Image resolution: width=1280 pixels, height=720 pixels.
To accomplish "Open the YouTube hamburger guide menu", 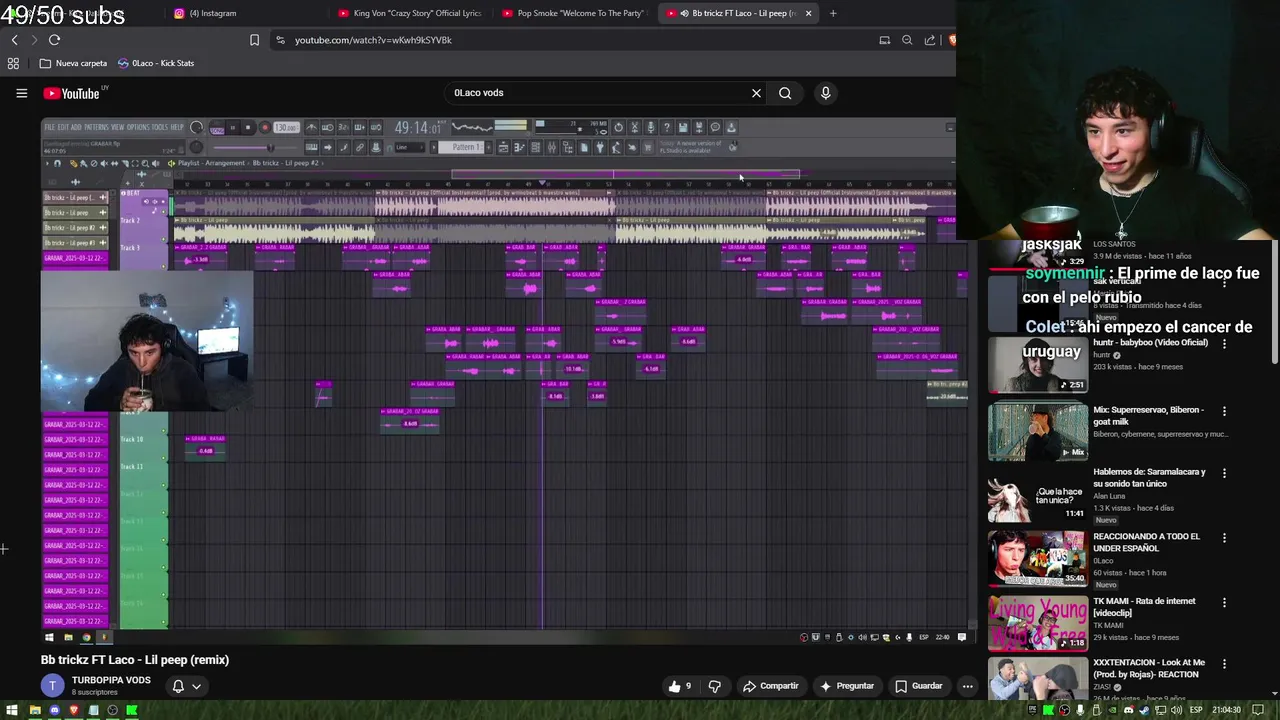I will (21, 93).
